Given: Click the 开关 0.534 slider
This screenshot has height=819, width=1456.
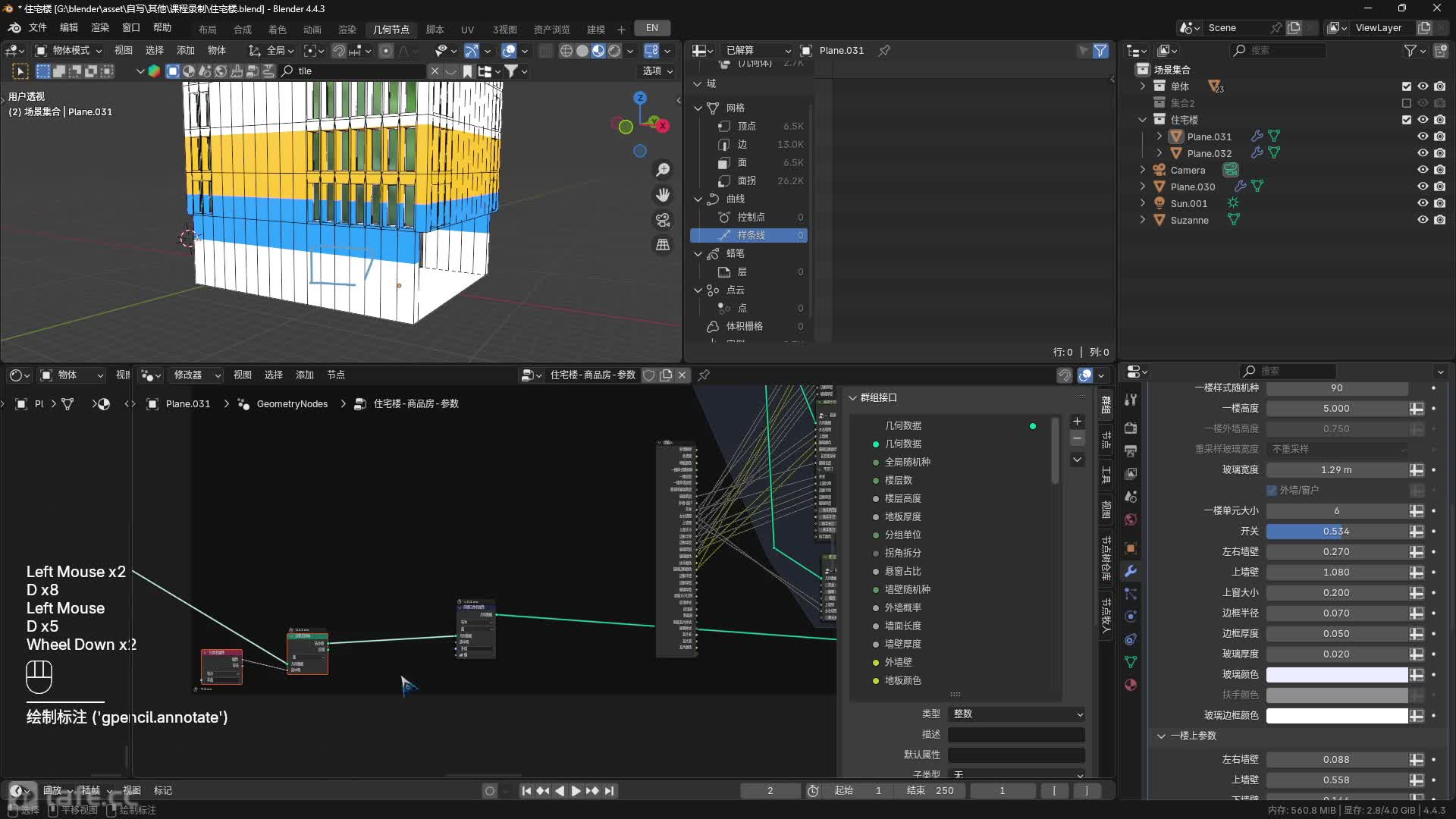Looking at the screenshot, I should point(1337,532).
